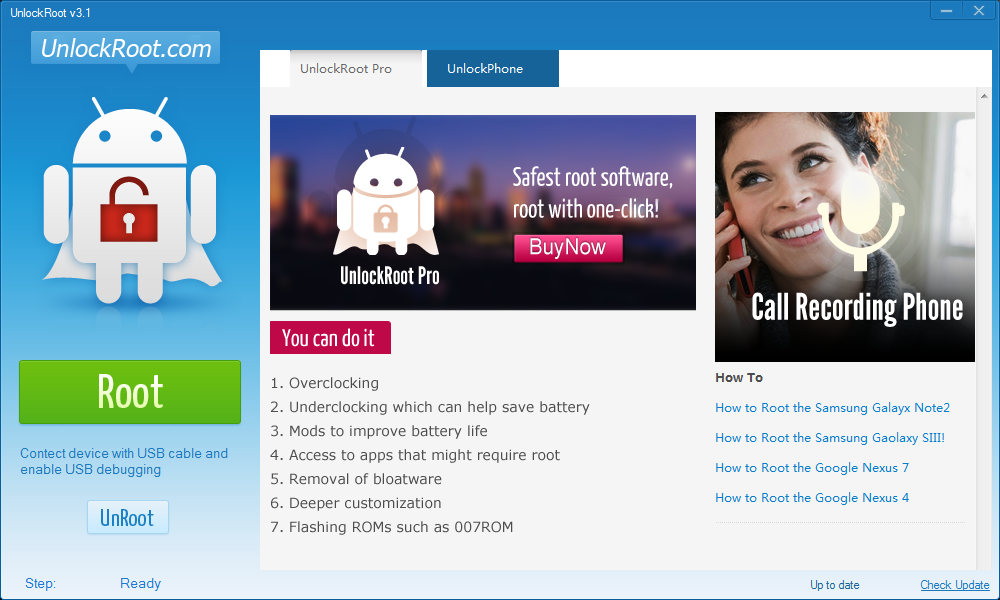Click the microphone icon on the ad
Image resolution: width=1000 pixels, height=600 pixels.
[x=860, y=220]
